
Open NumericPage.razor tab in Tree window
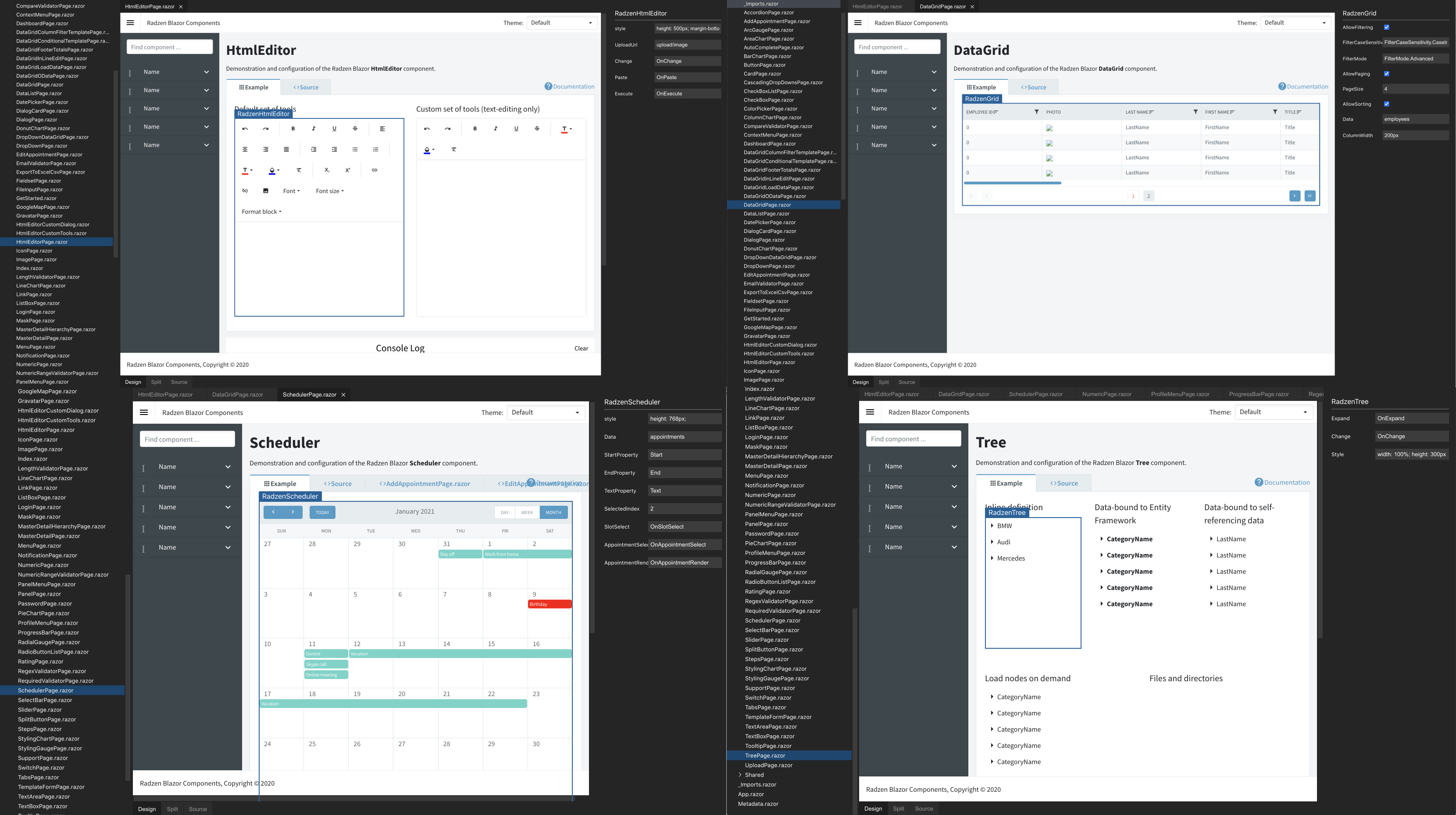click(x=1107, y=394)
